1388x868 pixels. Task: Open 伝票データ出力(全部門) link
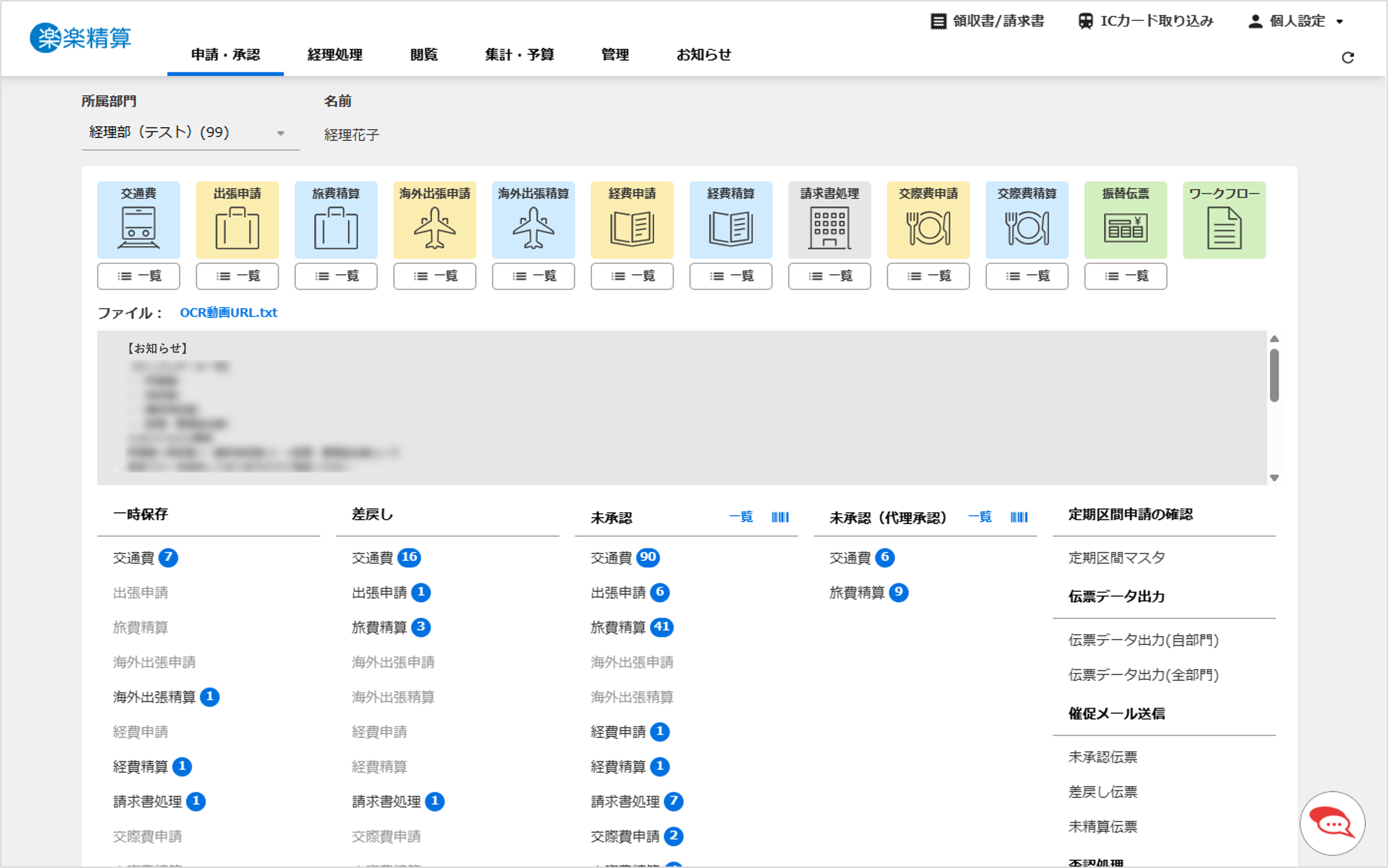pyautogui.click(x=1143, y=674)
